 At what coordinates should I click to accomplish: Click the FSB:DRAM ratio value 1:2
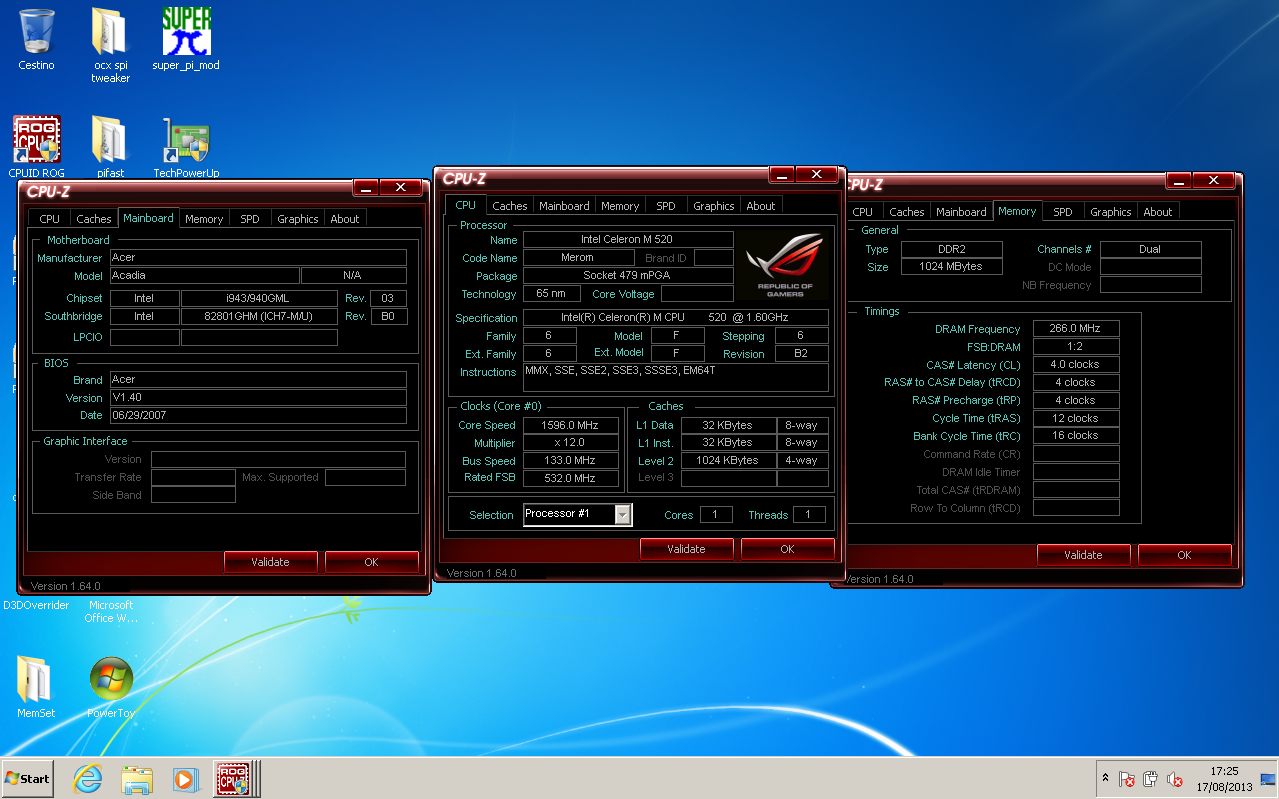pyautogui.click(x=1076, y=347)
